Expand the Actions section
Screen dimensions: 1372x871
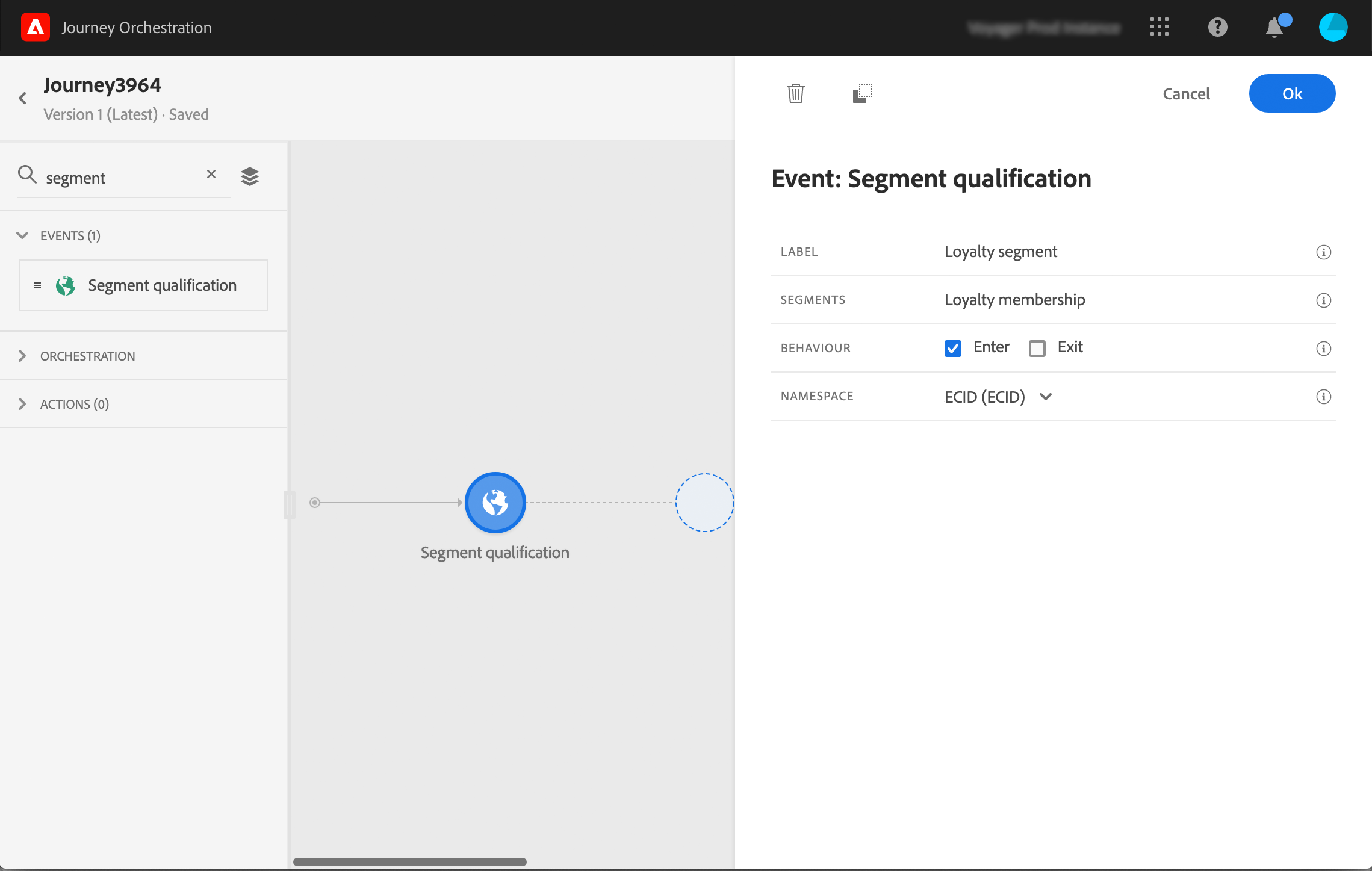[x=22, y=404]
